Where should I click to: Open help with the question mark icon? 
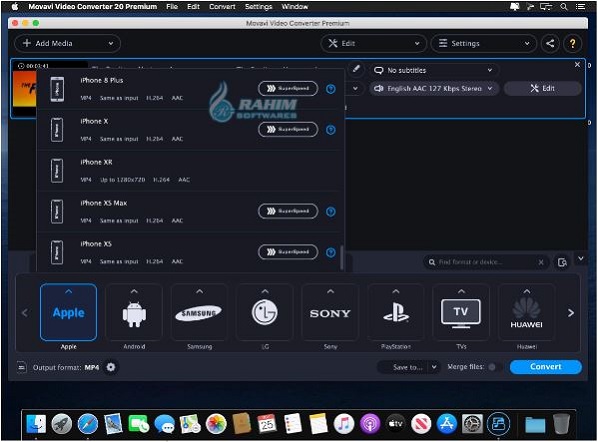pyautogui.click(x=572, y=43)
